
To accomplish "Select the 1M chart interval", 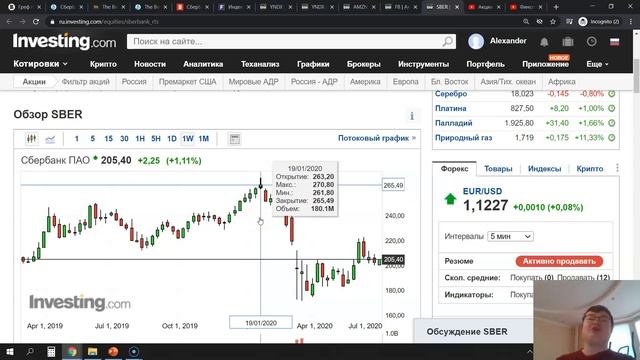I will pos(204,139).
